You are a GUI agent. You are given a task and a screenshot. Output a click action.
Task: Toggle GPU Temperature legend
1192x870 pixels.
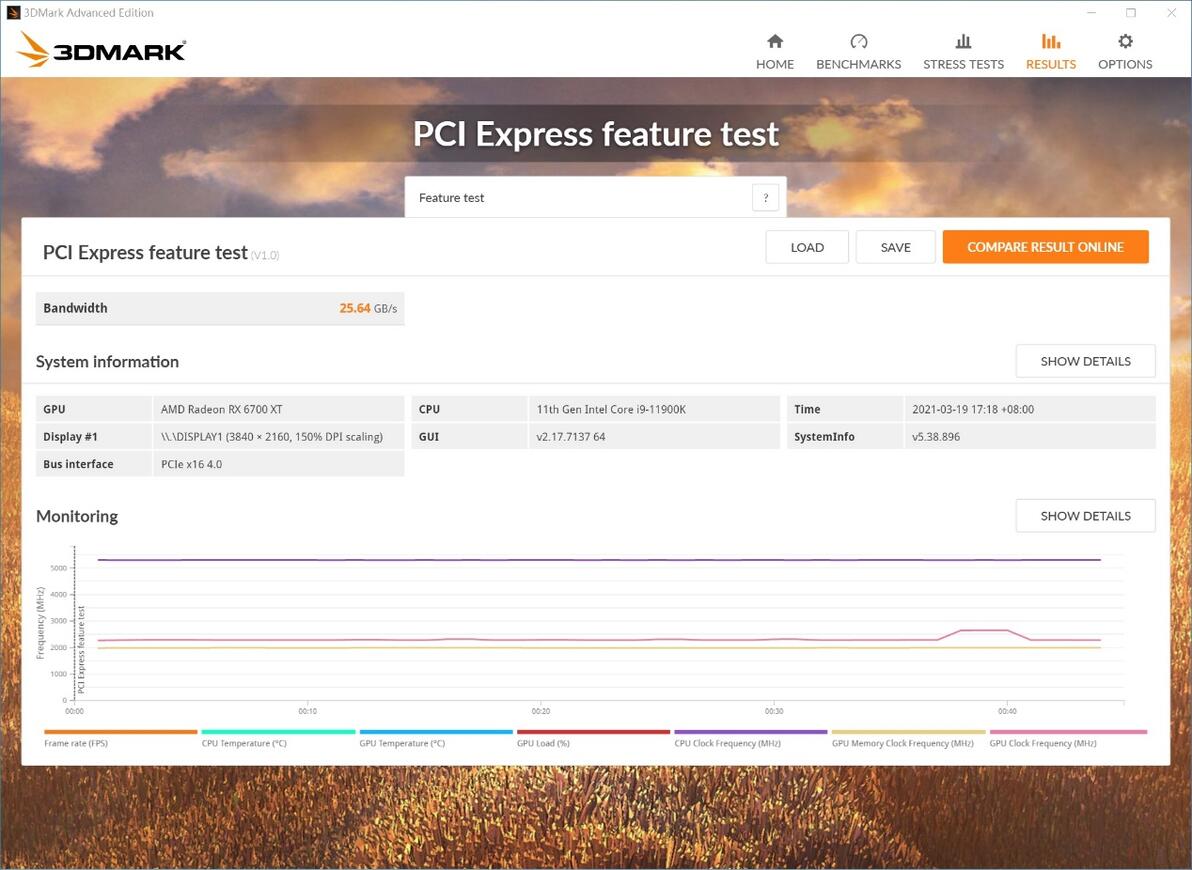436,738
